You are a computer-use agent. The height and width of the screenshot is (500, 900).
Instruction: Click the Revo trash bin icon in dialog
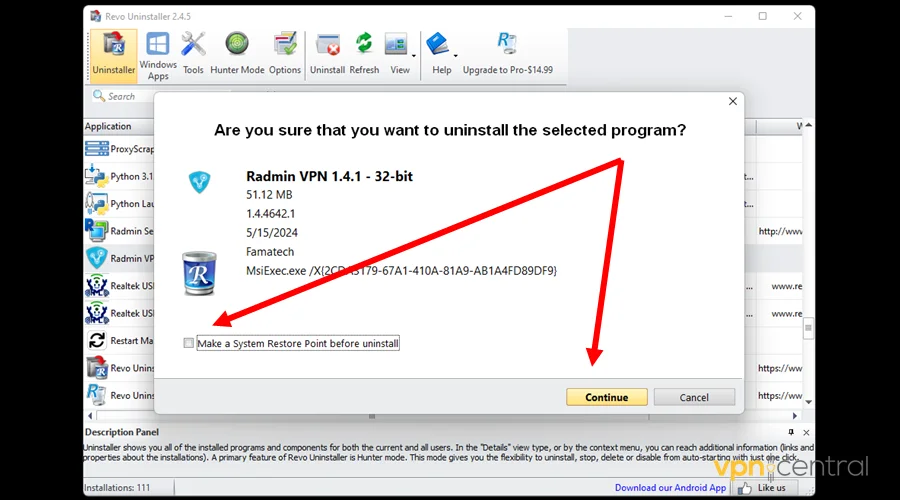pos(199,274)
